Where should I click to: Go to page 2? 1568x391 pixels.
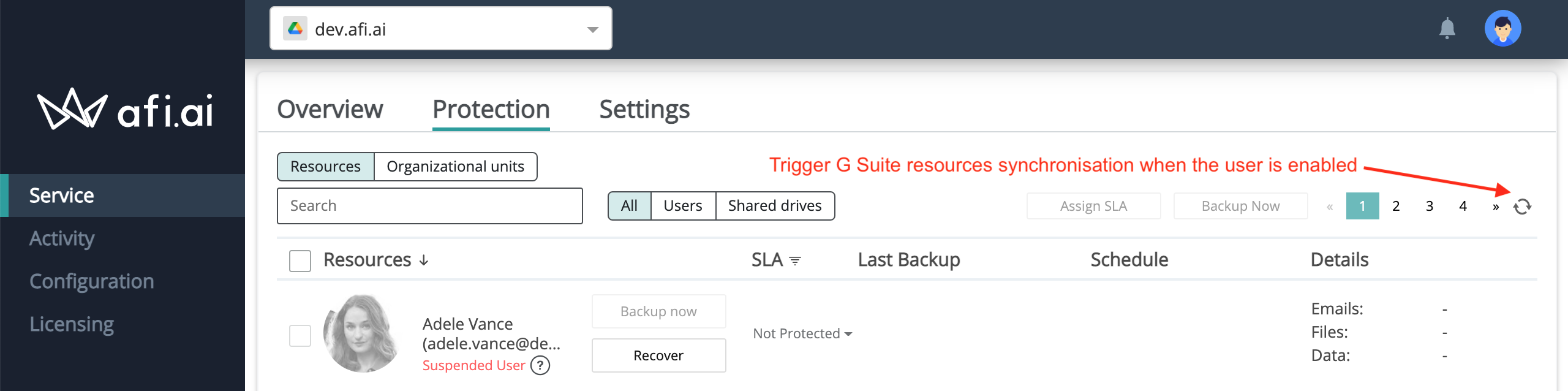pyautogui.click(x=1396, y=206)
